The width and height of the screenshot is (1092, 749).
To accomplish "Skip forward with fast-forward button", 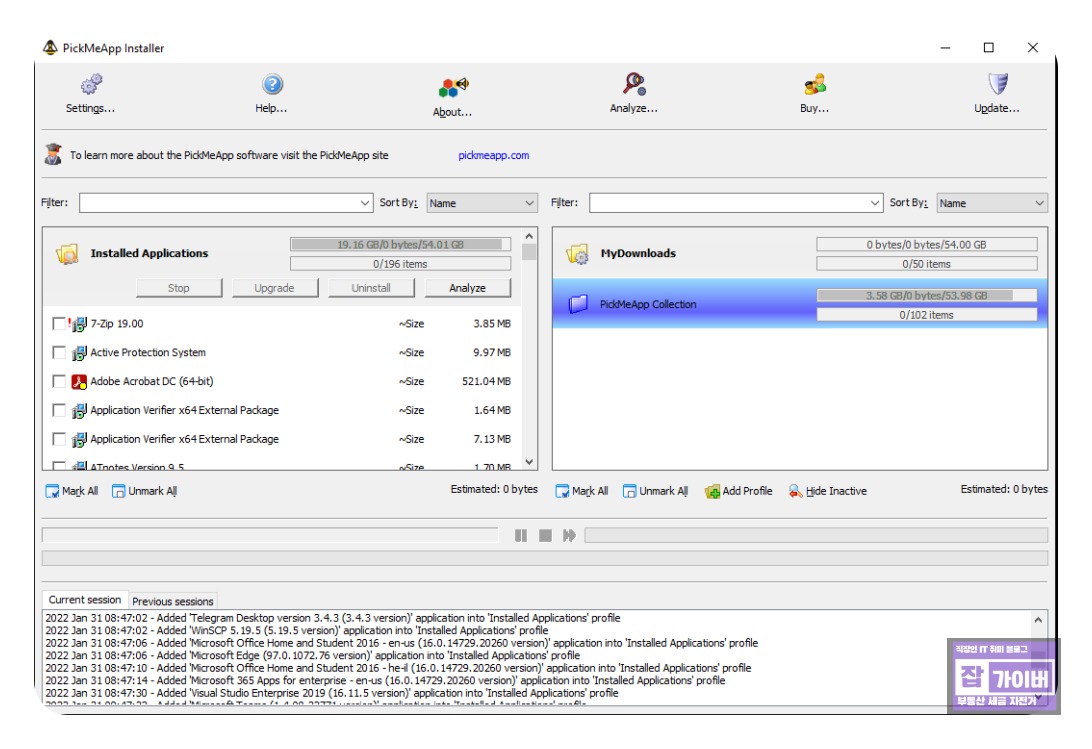I will (x=570, y=535).
